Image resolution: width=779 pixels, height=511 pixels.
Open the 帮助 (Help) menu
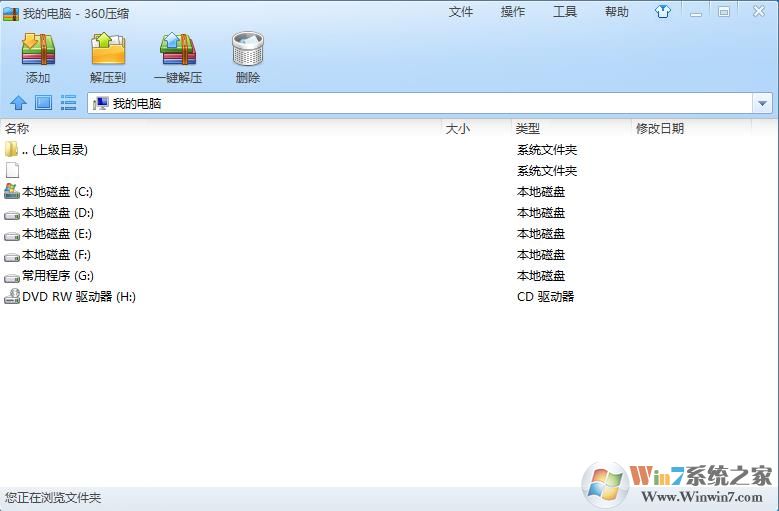617,12
